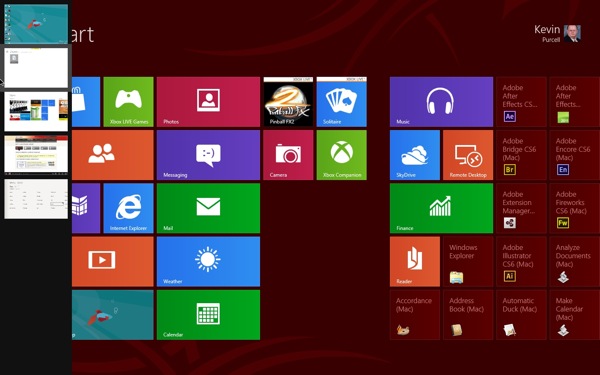Open the Store shopping bag tile
Screen dimensions: 600x375
coord(86,102)
